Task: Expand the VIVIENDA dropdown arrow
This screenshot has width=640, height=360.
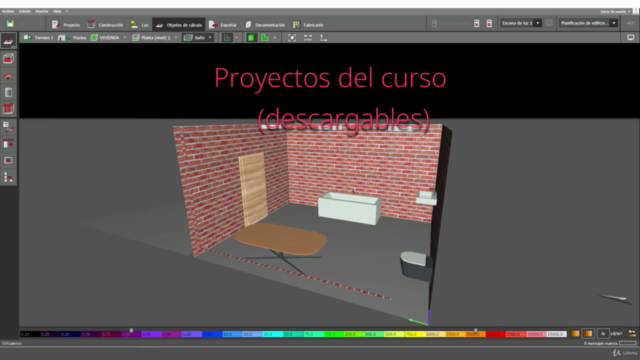Action: [x=124, y=38]
